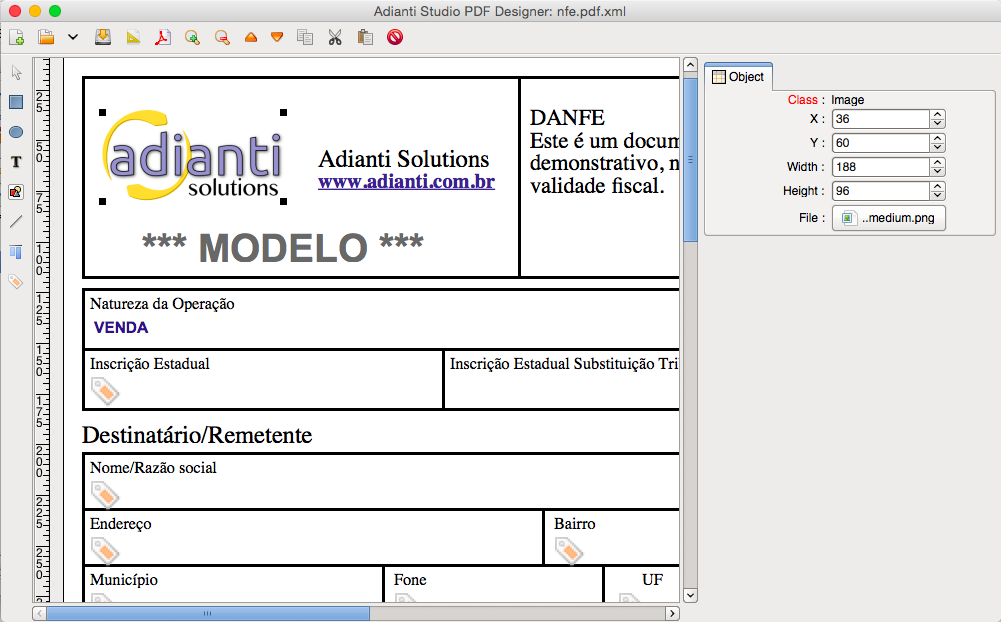Save the document with the download-tray icon
The image size is (1001, 622).
tap(103, 37)
